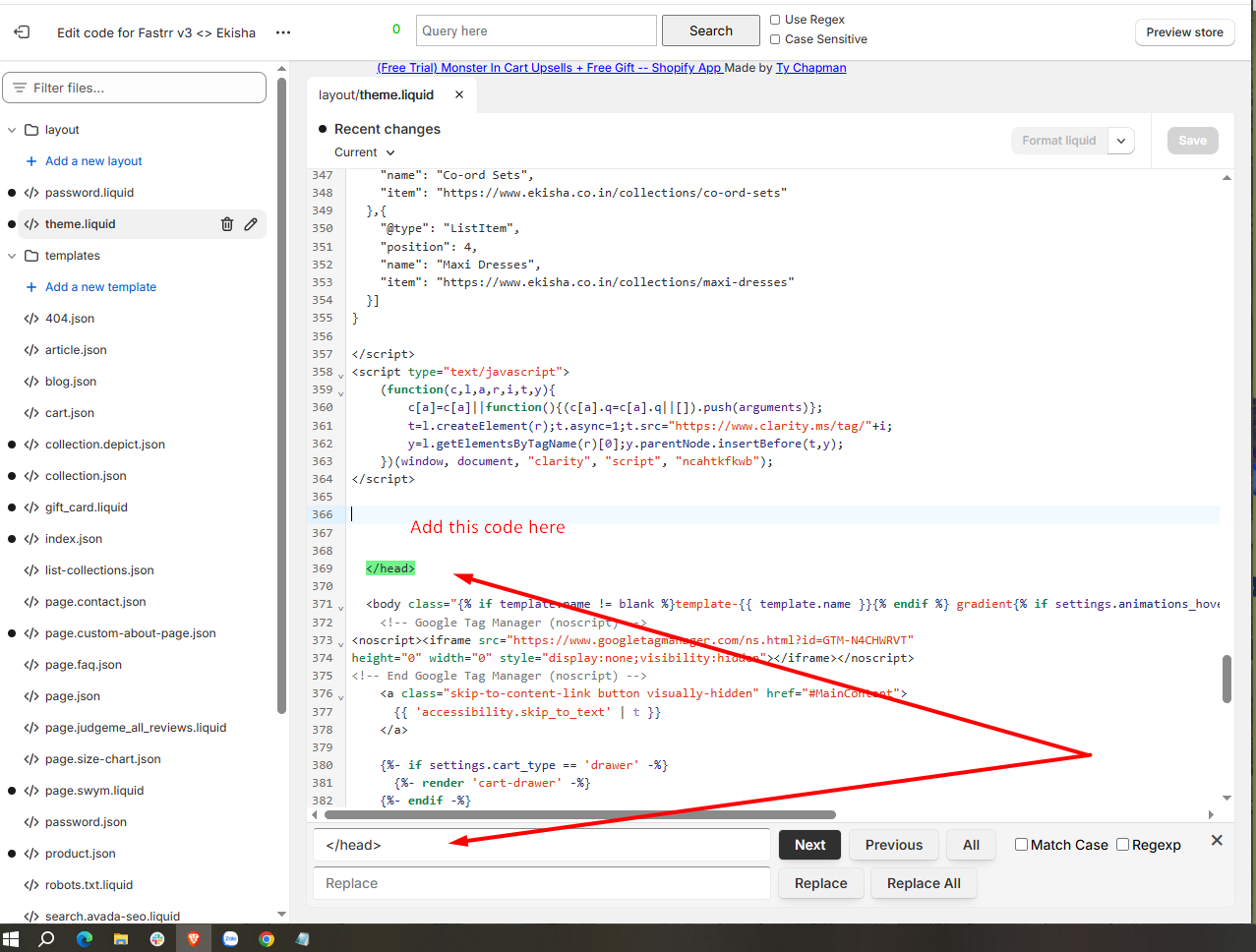Collapse the templates folder chevron
Image resolution: width=1256 pixels, height=952 pixels.
[12, 256]
